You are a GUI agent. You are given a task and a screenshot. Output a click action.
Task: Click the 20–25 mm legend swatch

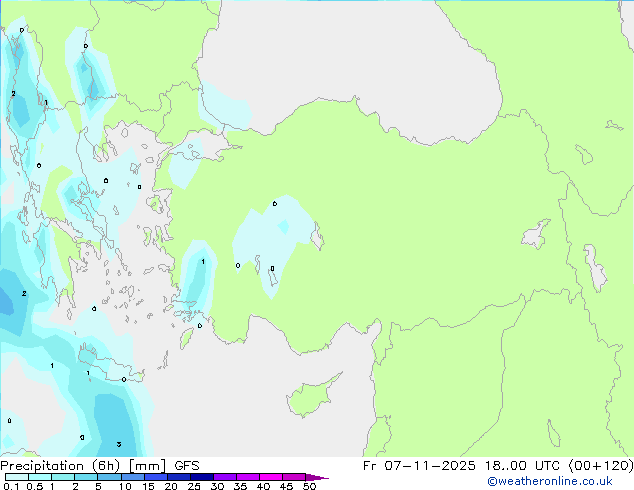point(178,477)
